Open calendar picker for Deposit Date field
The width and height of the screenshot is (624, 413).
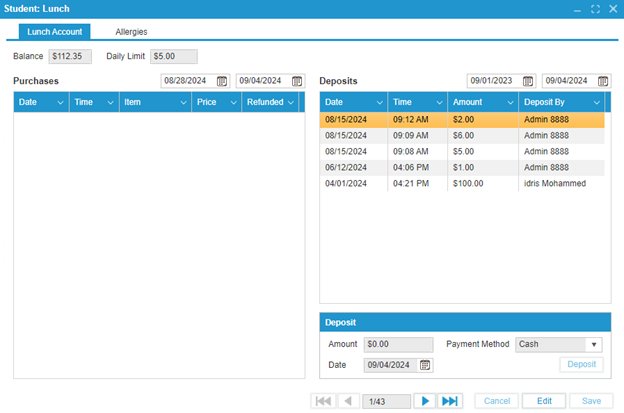[426, 365]
